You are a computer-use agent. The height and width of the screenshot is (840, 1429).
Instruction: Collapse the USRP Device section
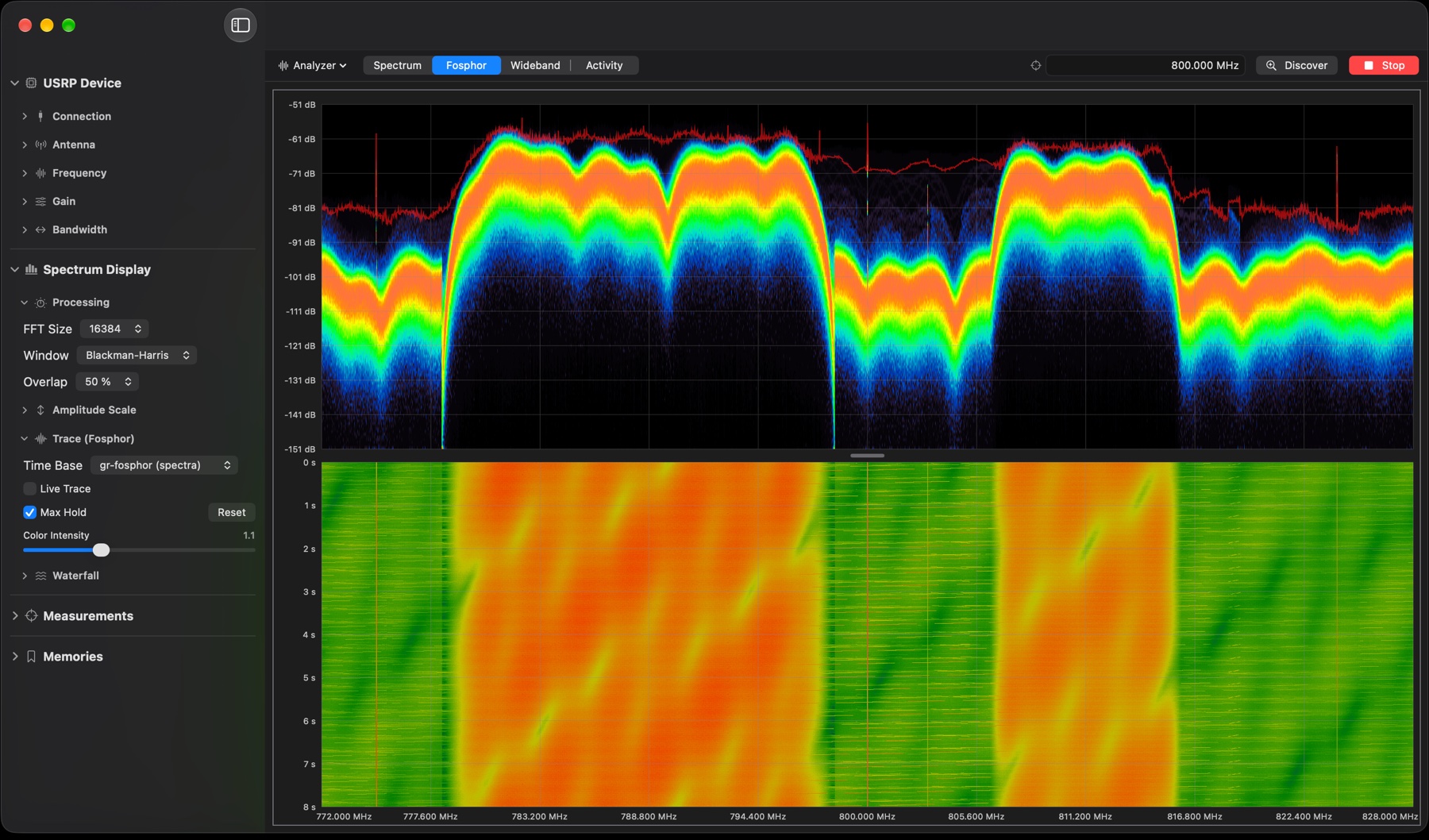click(14, 83)
